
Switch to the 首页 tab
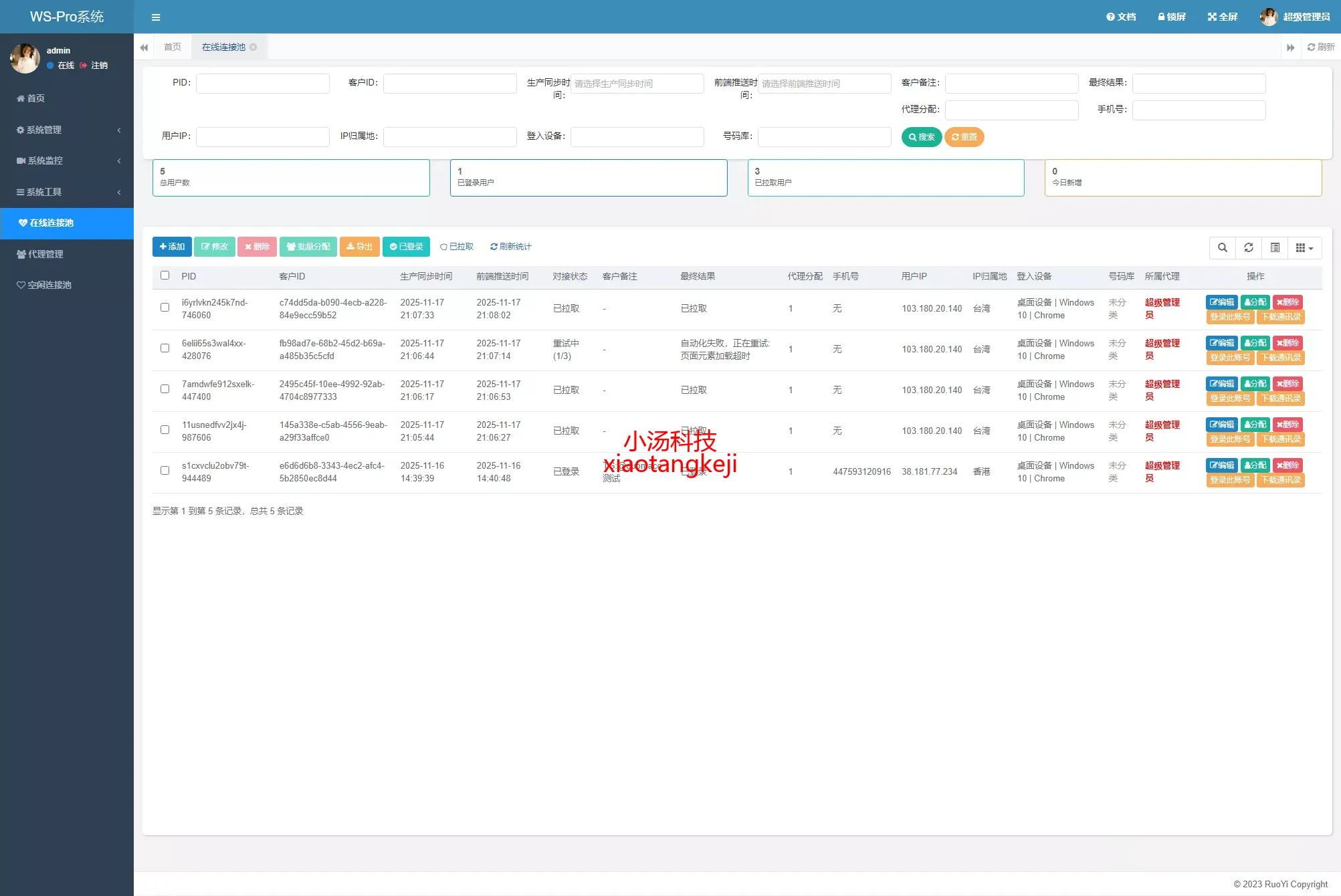pos(173,47)
